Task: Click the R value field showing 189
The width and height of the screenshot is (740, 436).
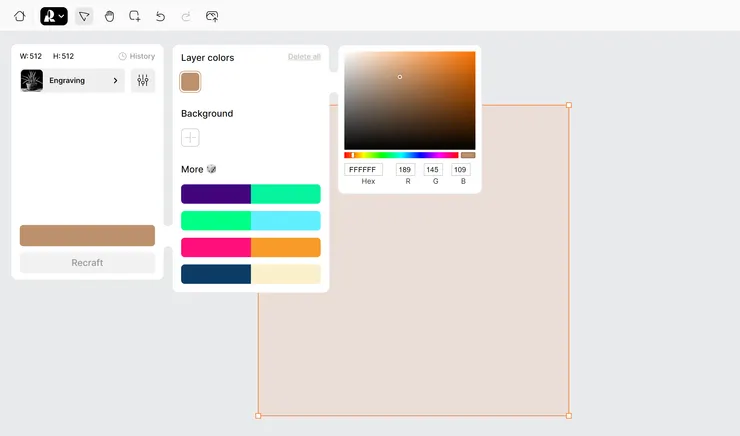Action: point(405,169)
